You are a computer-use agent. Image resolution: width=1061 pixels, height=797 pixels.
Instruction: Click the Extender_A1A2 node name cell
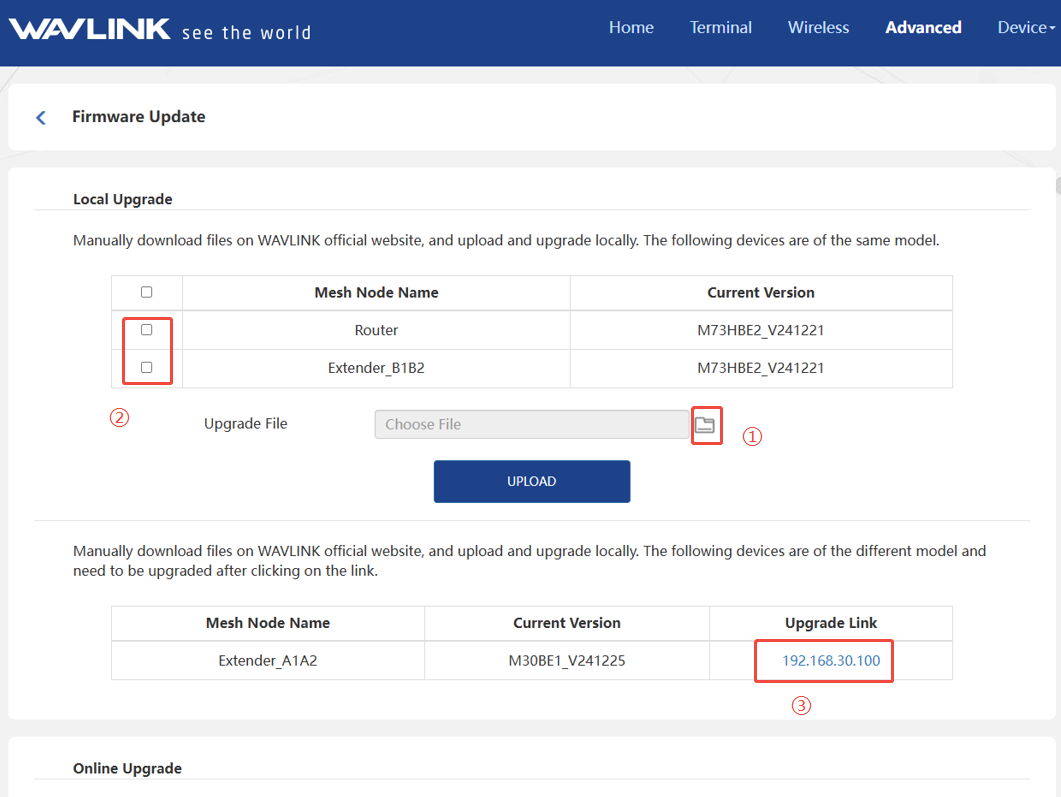(268, 661)
